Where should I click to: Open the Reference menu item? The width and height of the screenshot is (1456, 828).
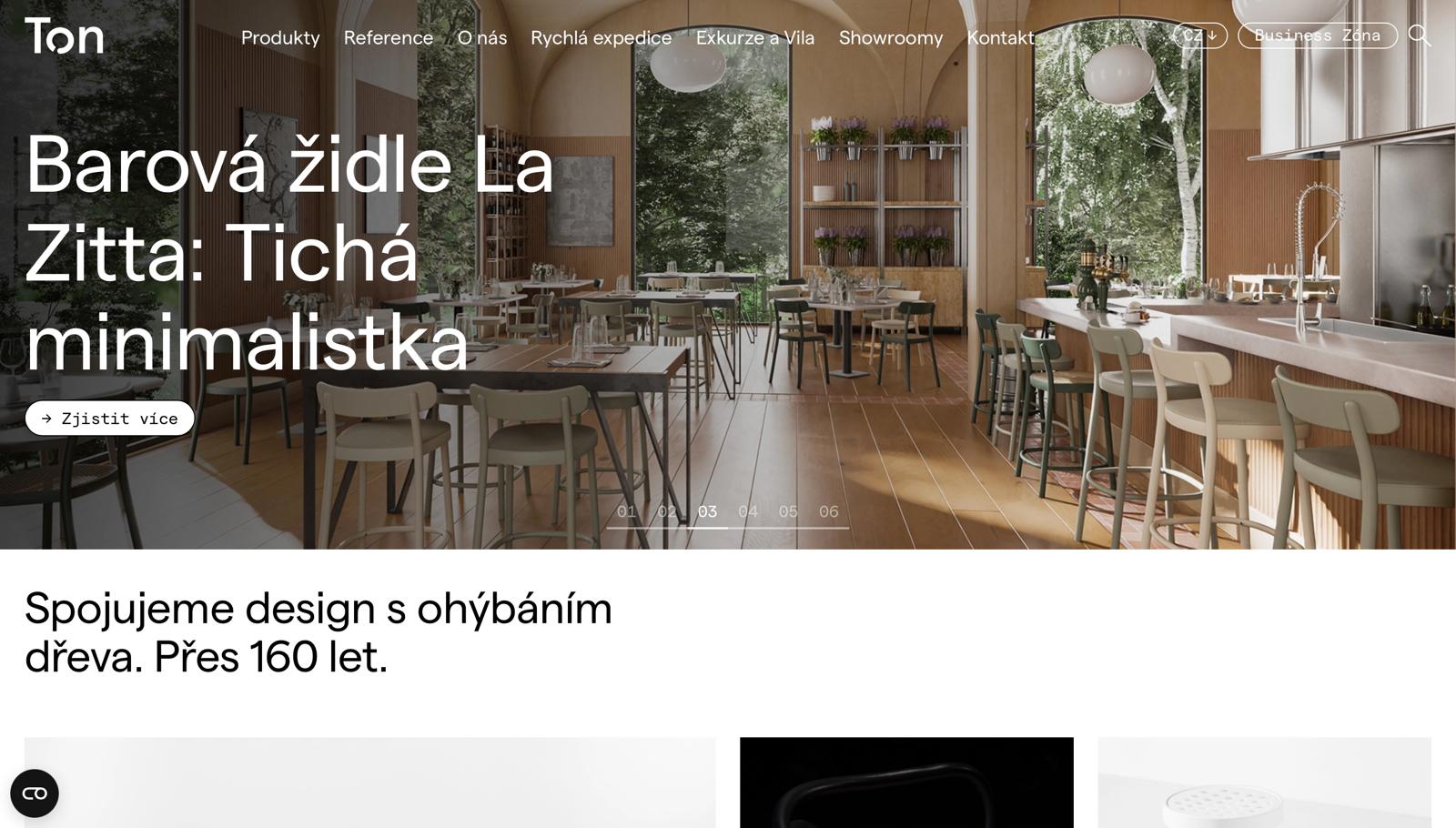click(x=389, y=38)
